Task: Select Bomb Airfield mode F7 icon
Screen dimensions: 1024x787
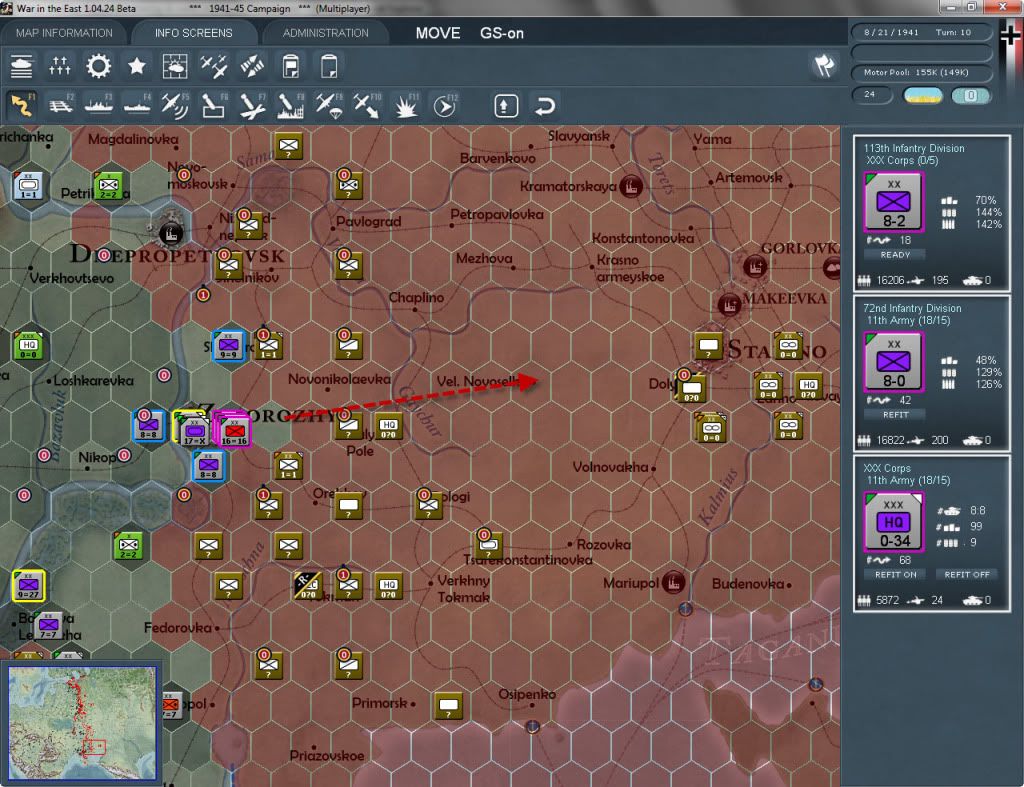Action: (x=252, y=105)
